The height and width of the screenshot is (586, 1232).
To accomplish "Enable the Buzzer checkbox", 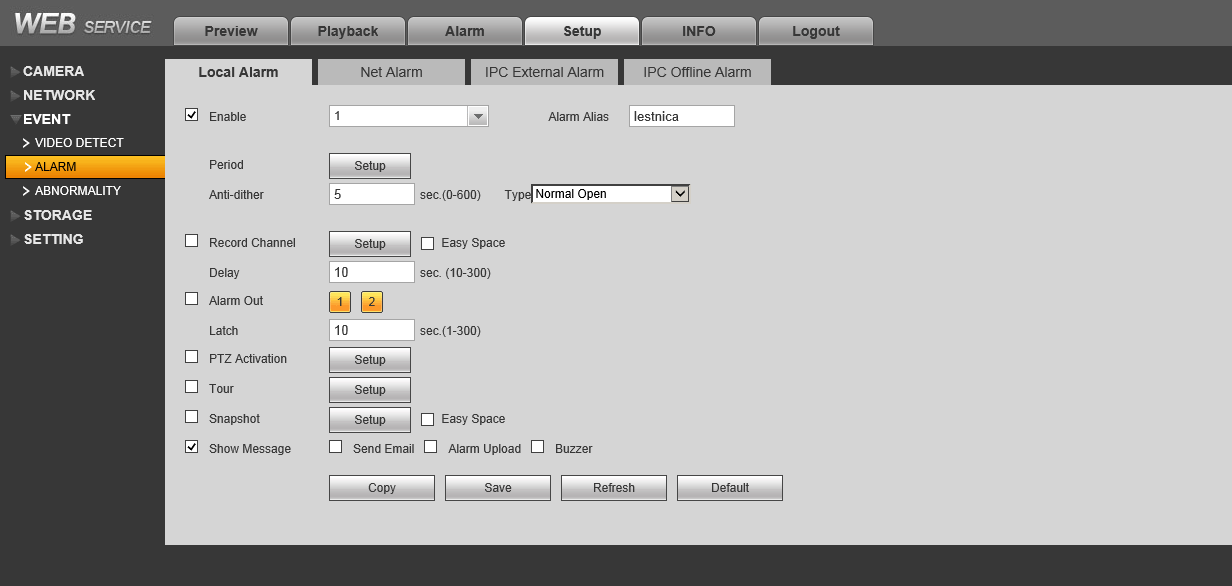I will point(537,447).
